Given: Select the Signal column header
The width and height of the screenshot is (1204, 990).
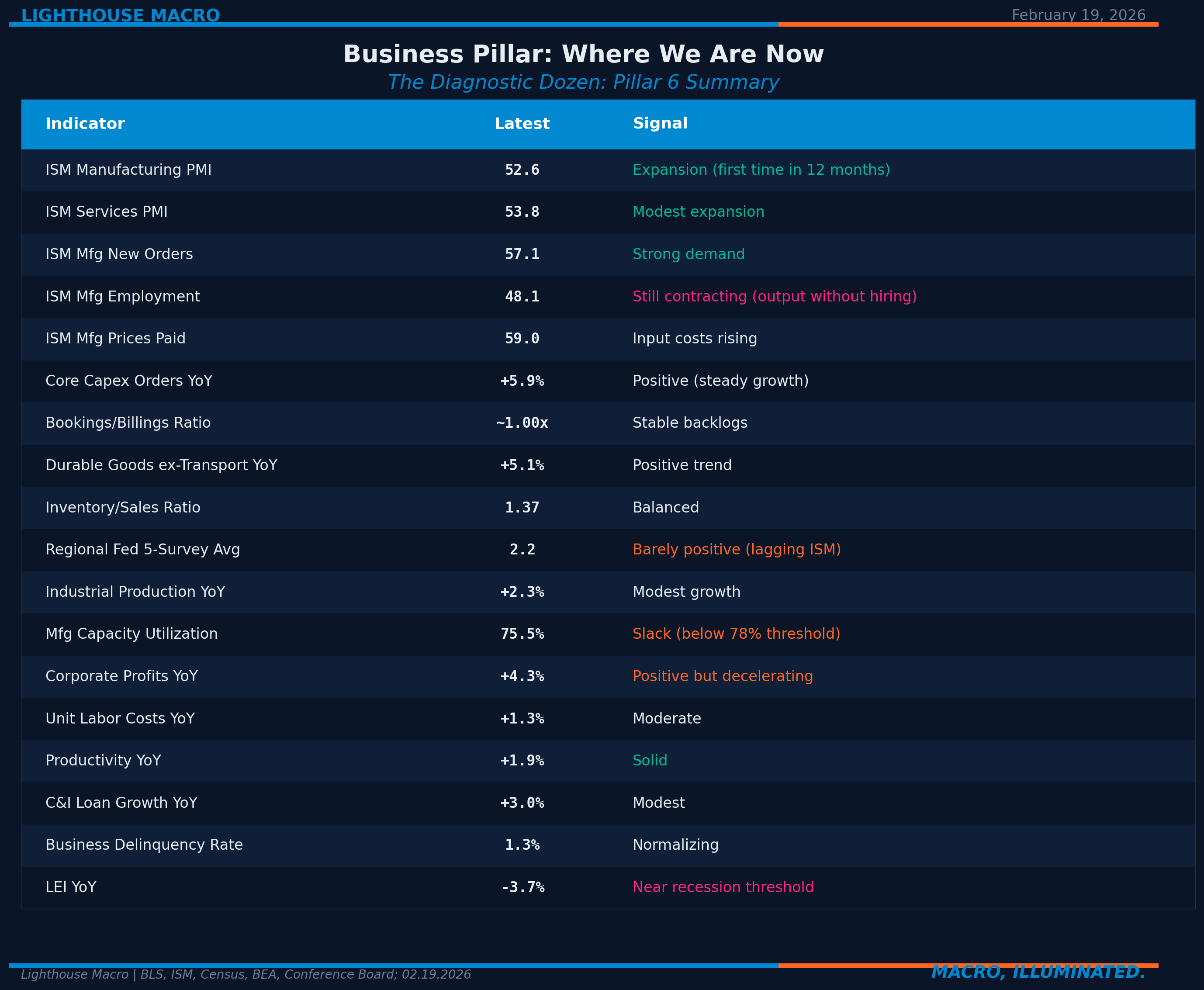Looking at the screenshot, I should (660, 124).
